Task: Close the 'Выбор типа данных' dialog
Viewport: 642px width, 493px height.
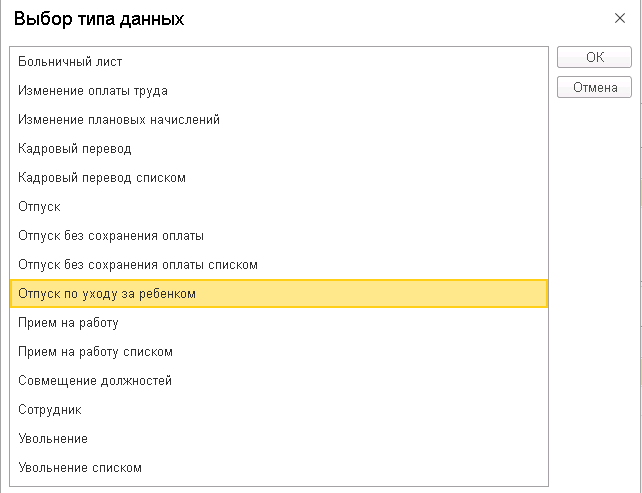Action: click(x=620, y=18)
